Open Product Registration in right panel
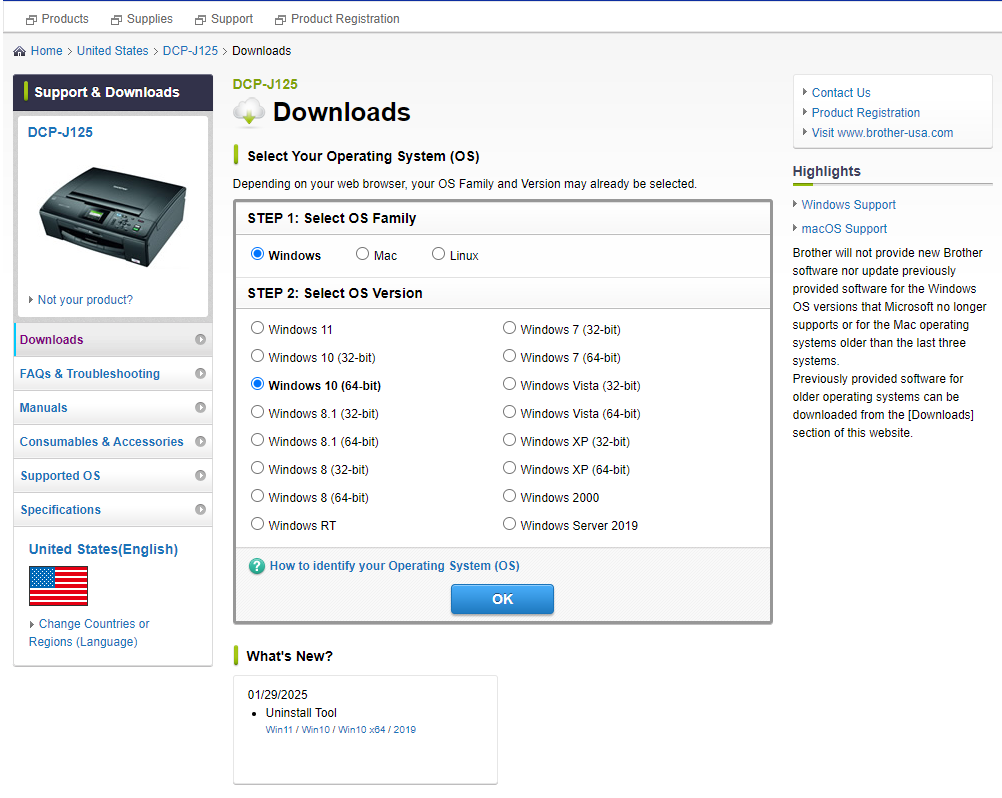This screenshot has width=1002, height=798. click(x=866, y=112)
